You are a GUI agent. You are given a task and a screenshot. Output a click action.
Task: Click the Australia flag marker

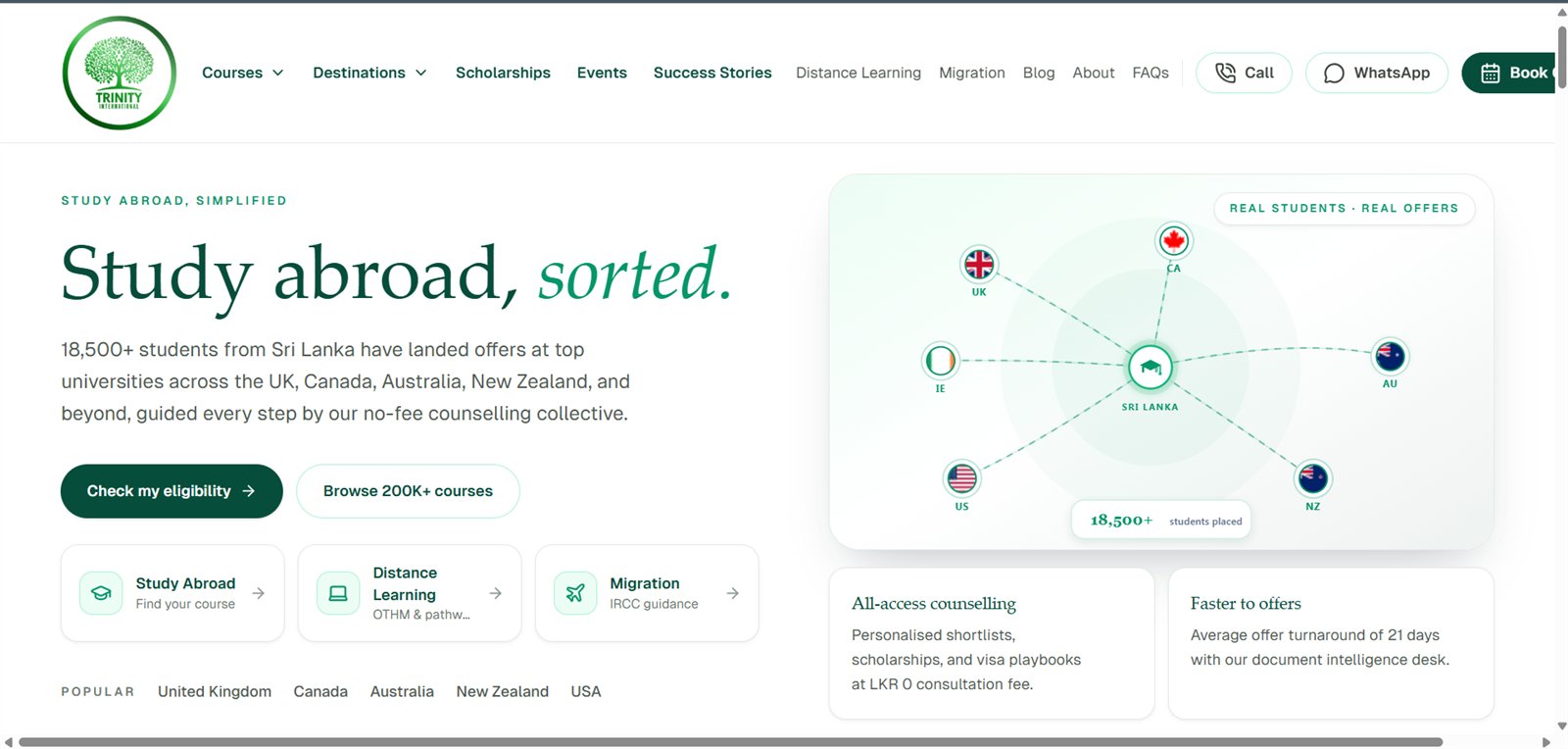coord(1390,356)
